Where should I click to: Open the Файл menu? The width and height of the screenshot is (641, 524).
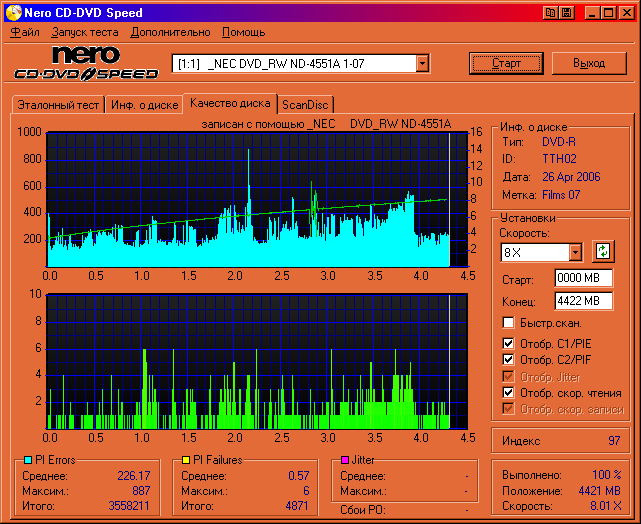click(x=25, y=32)
